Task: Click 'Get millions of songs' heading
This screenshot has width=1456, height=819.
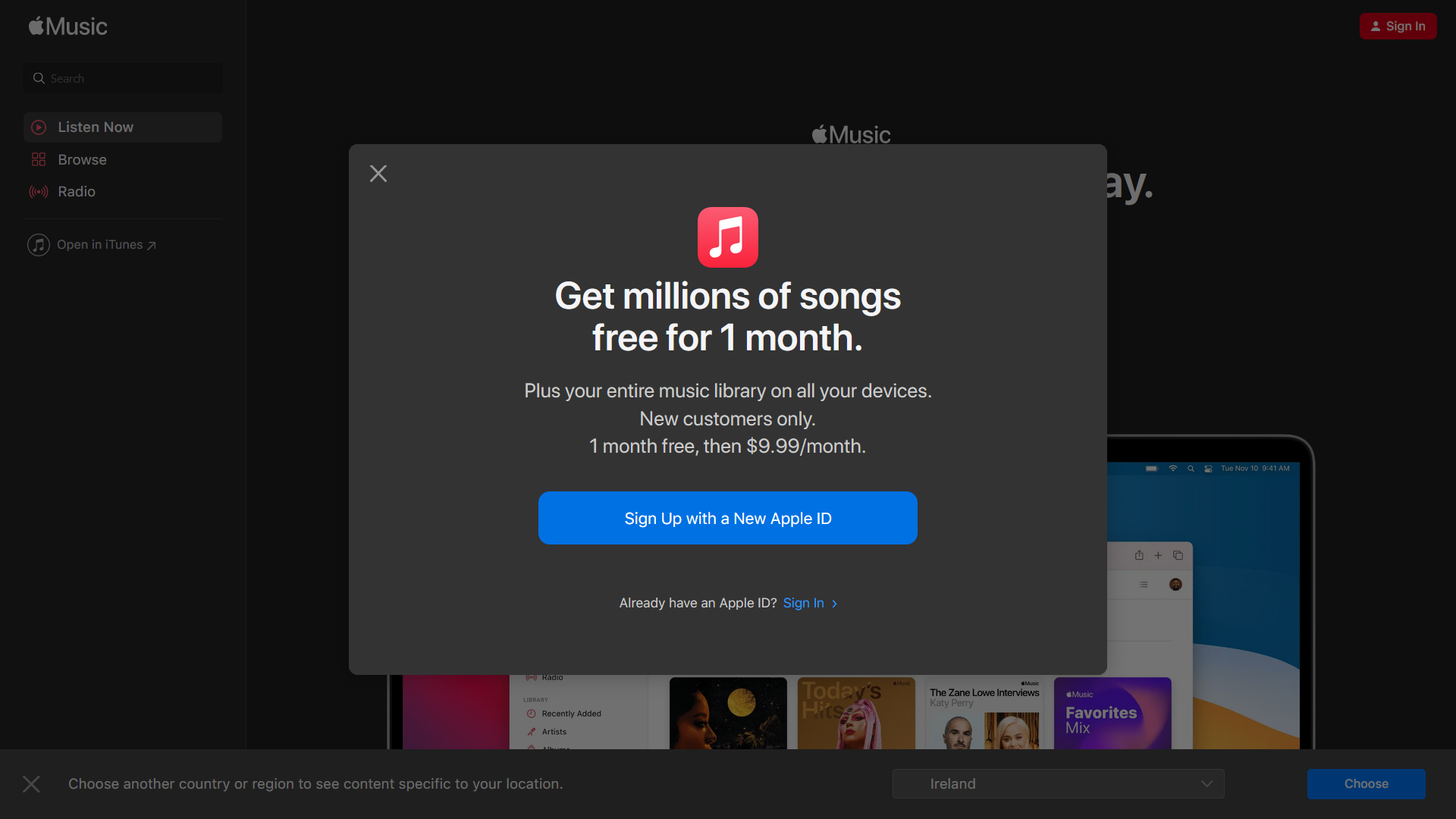Action: pyautogui.click(x=728, y=297)
